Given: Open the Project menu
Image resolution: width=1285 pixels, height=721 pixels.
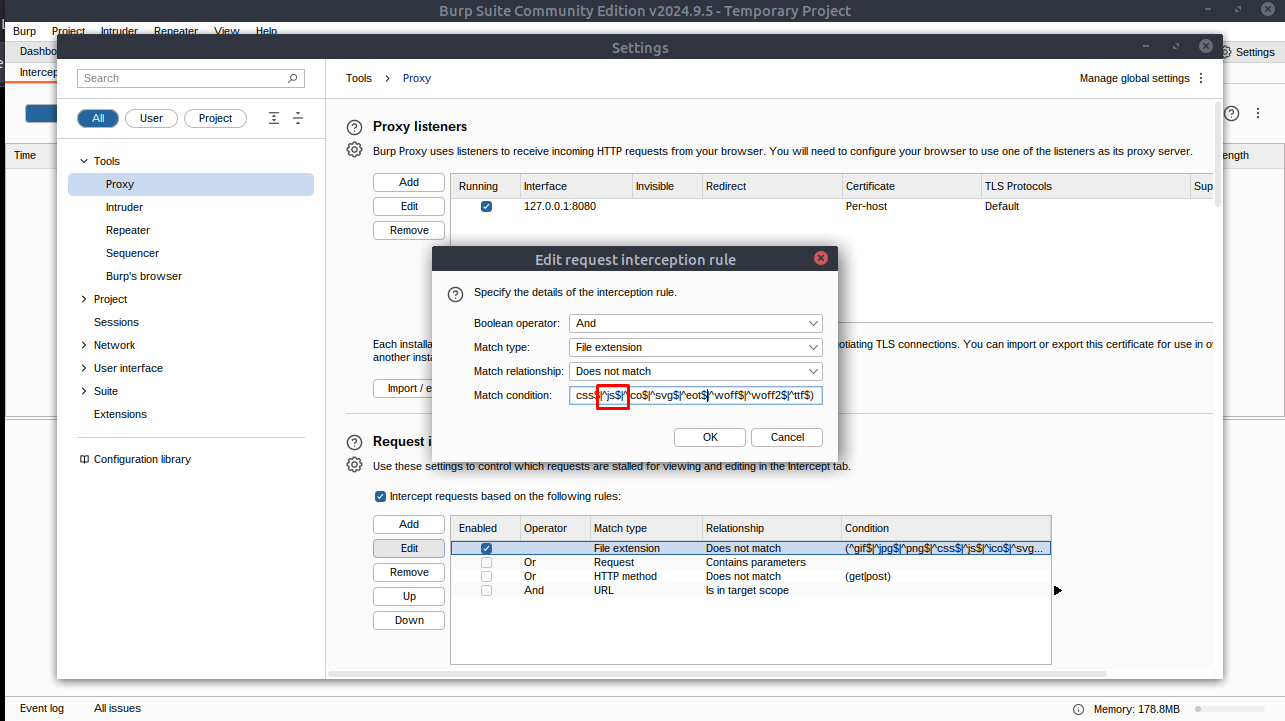Looking at the screenshot, I should click(68, 31).
